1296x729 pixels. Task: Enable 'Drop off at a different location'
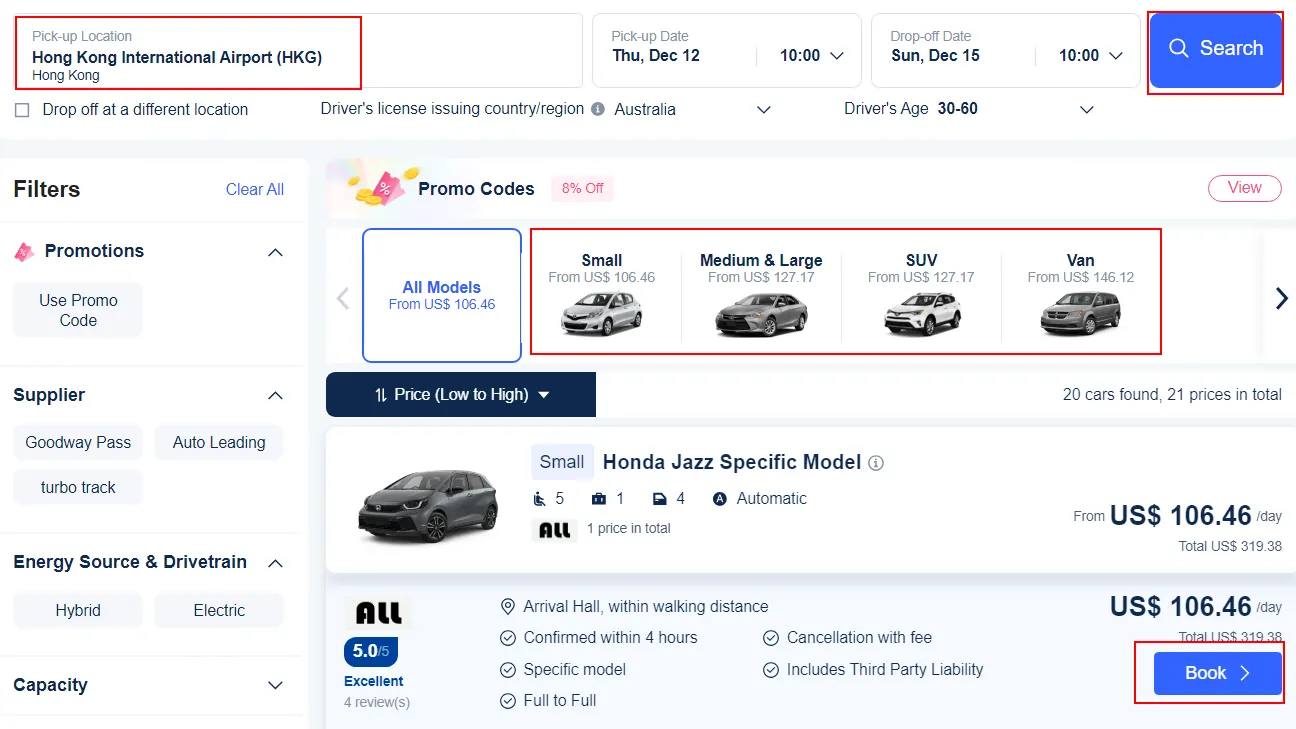pos(22,110)
